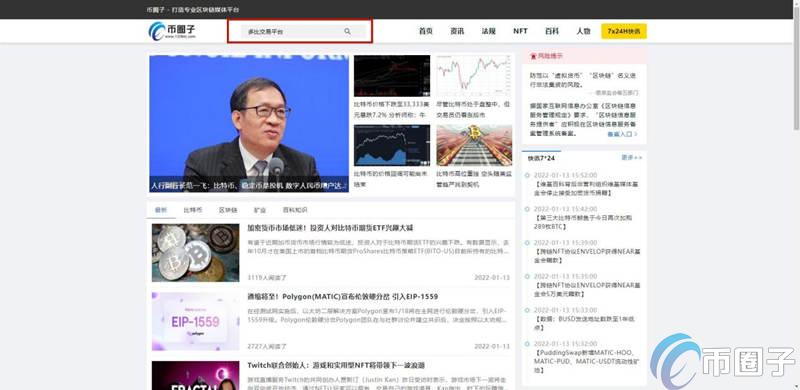
Task: Click the 2022-01-13 date beside the 3119人阅读了 count
Action: click(x=492, y=278)
